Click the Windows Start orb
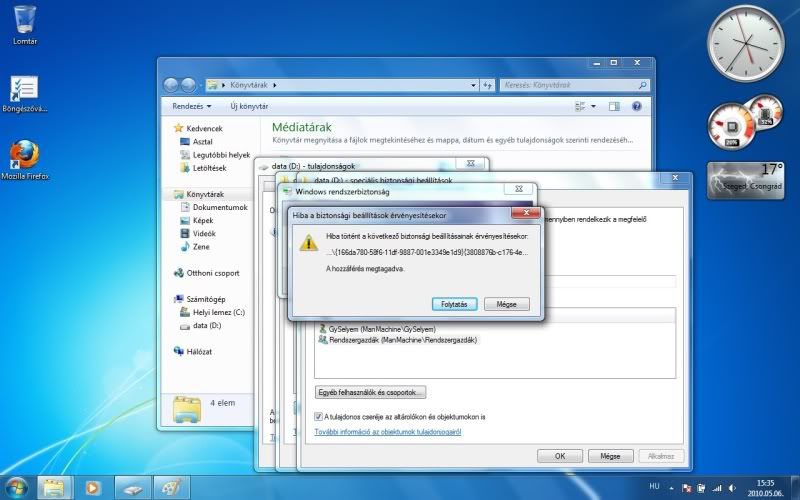The width and height of the screenshot is (800, 500). coord(15,487)
